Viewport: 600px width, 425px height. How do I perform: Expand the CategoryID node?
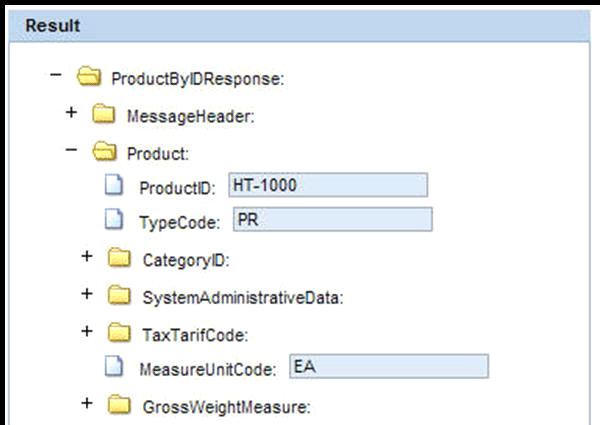87,257
